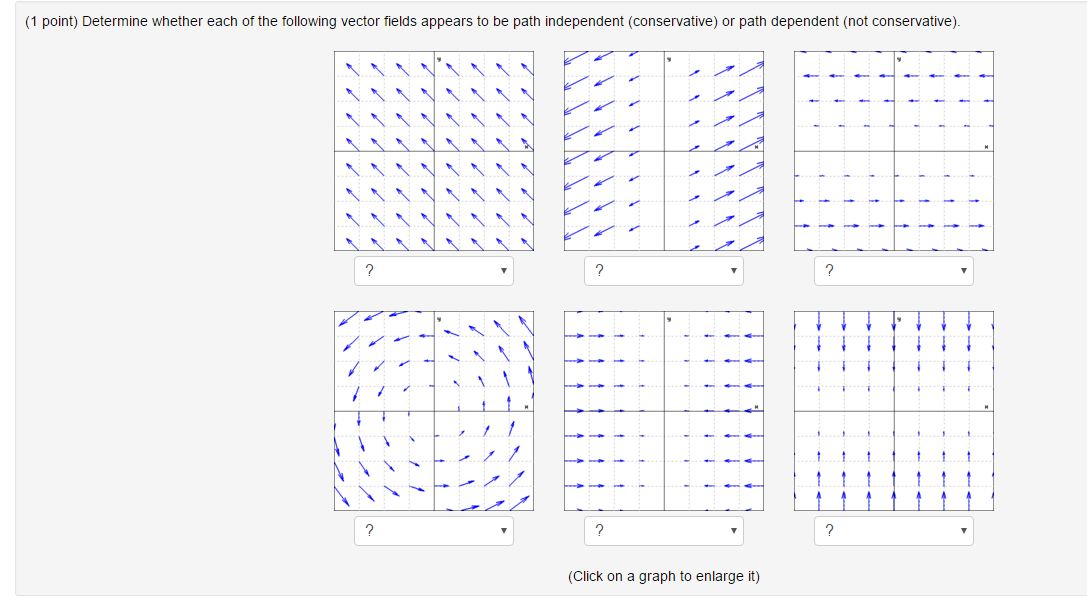Enlarge the top-left diagonal vector field graph
The height and width of the screenshot is (598, 1087).
(x=434, y=151)
